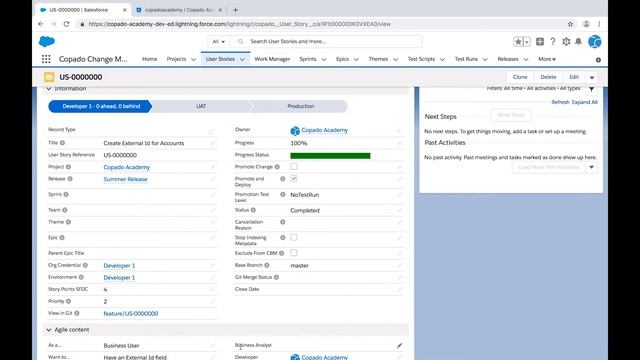Reload the browser page
This screenshot has width=640, height=360.
pyautogui.click(x=67, y=24)
